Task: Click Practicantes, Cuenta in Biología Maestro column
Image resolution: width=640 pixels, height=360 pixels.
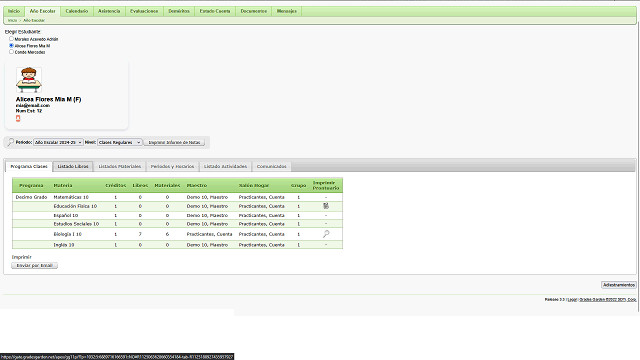Action: [x=209, y=234]
